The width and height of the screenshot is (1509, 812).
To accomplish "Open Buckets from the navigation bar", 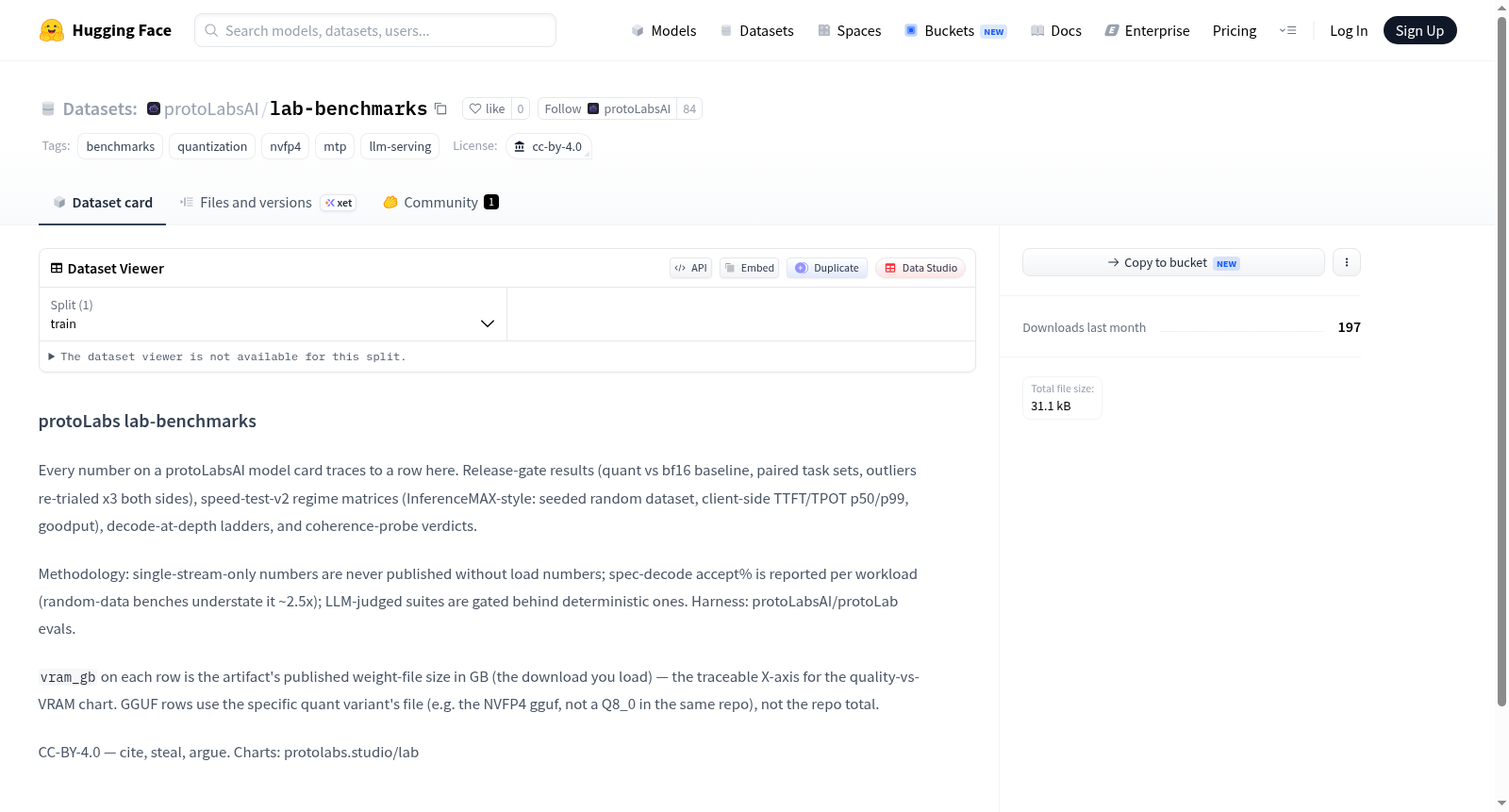I will [955, 30].
